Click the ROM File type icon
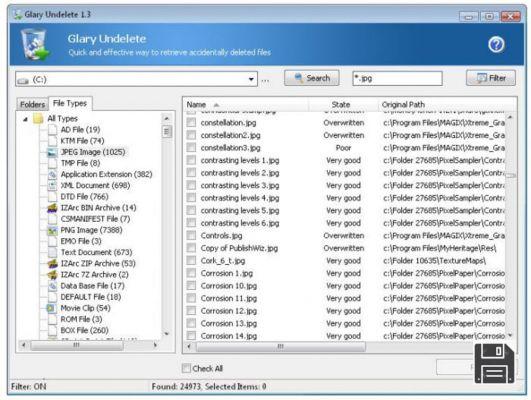 [x=52, y=319]
